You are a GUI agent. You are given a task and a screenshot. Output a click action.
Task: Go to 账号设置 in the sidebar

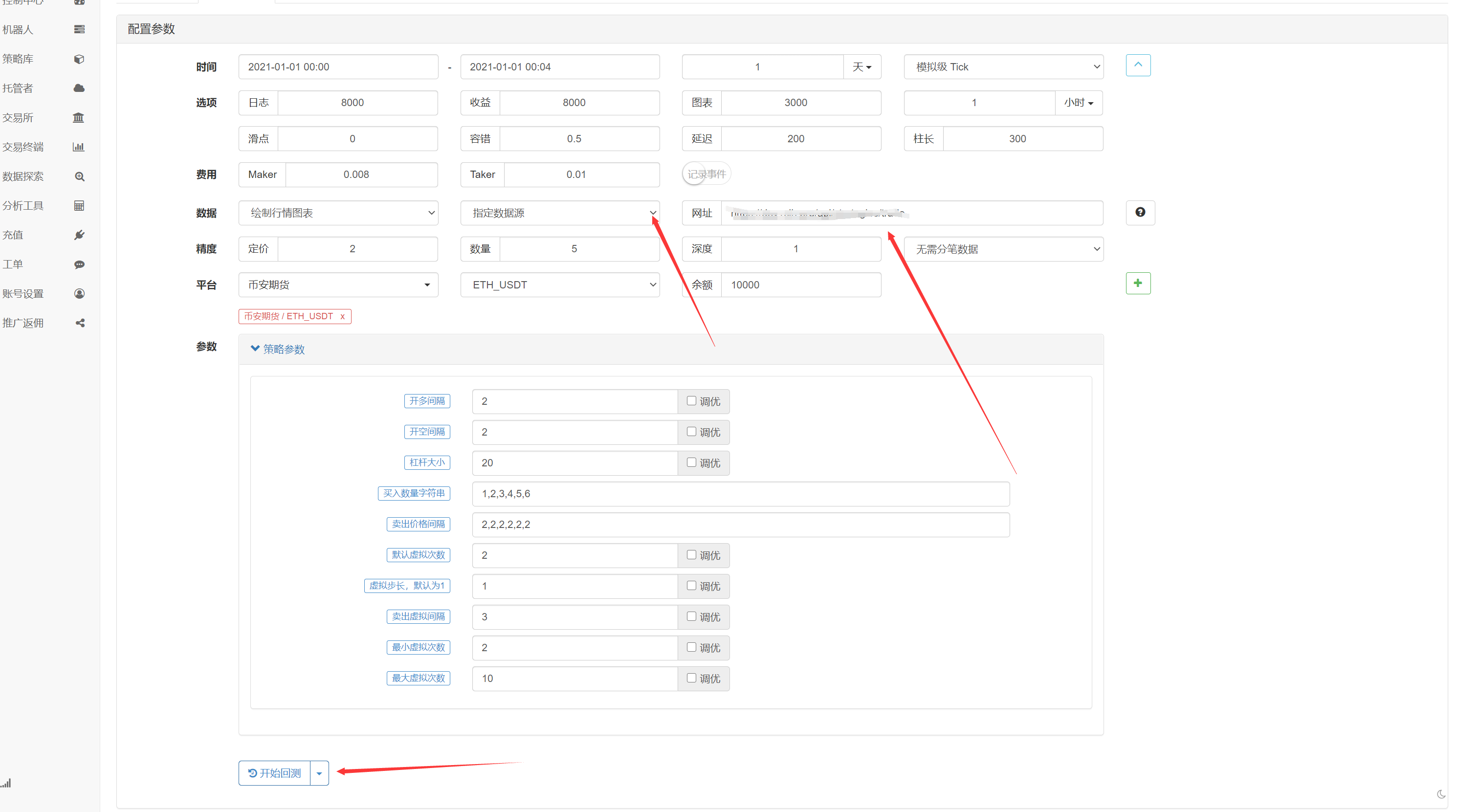[x=22, y=293]
